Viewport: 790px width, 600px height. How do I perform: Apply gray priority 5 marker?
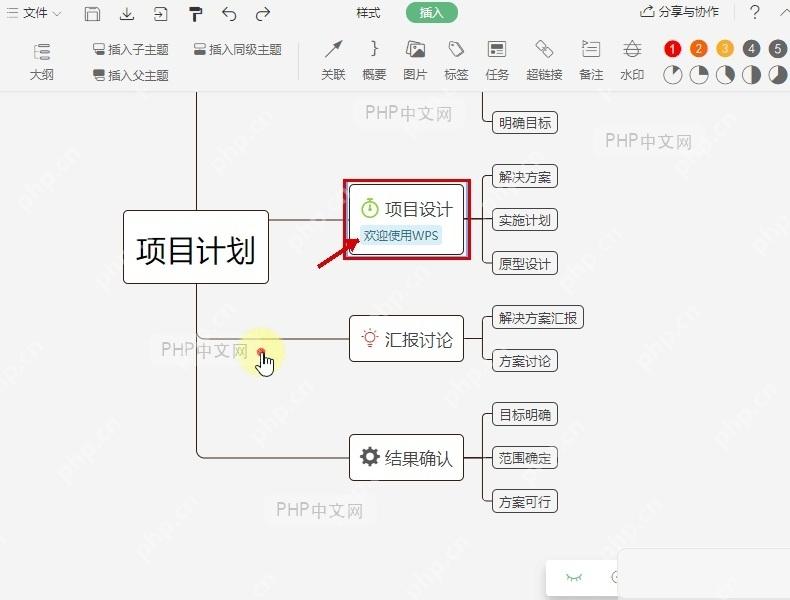pyautogui.click(x=777, y=49)
